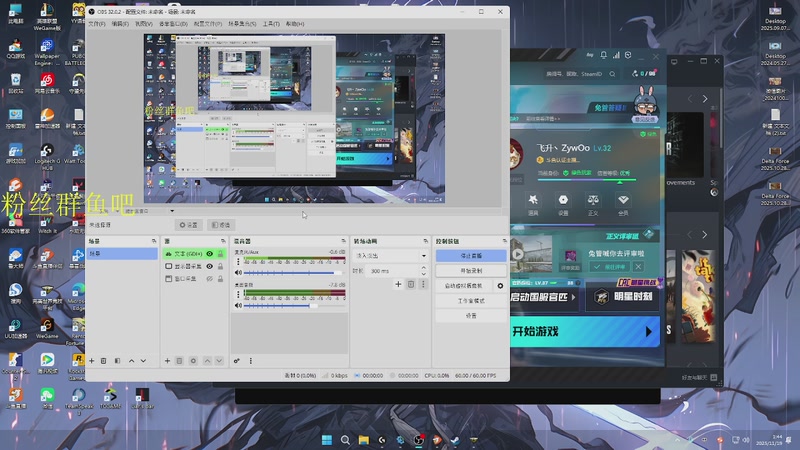Open scene filters icon in Scenes panel
Viewport: 800px width, 450px height.
coord(117,361)
